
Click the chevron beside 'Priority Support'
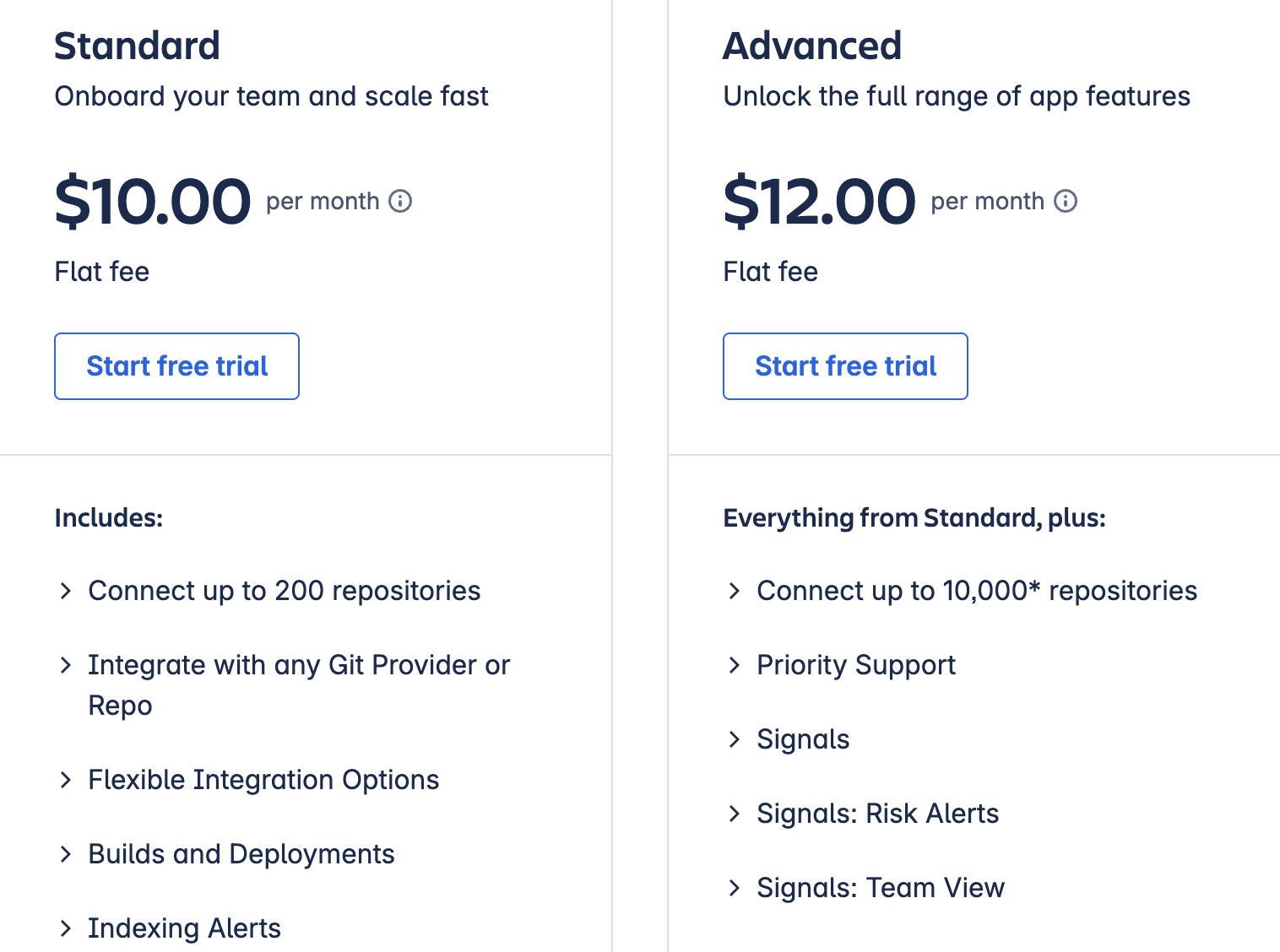pyautogui.click(x=734, y=665)
